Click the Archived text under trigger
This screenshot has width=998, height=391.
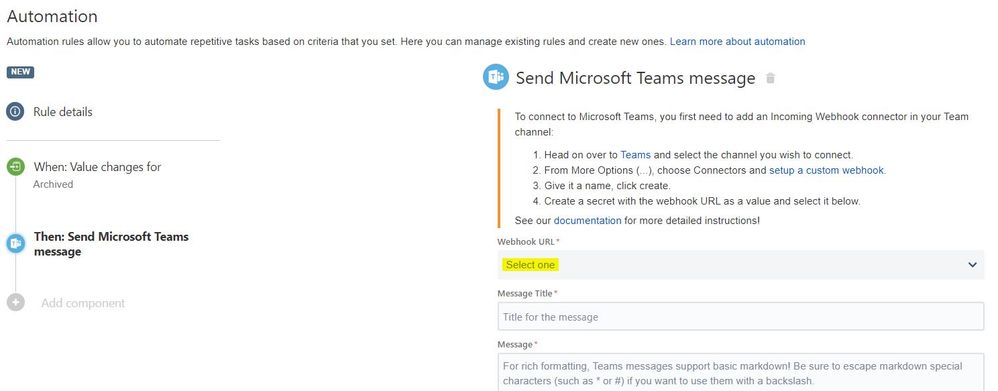point(53,185)
